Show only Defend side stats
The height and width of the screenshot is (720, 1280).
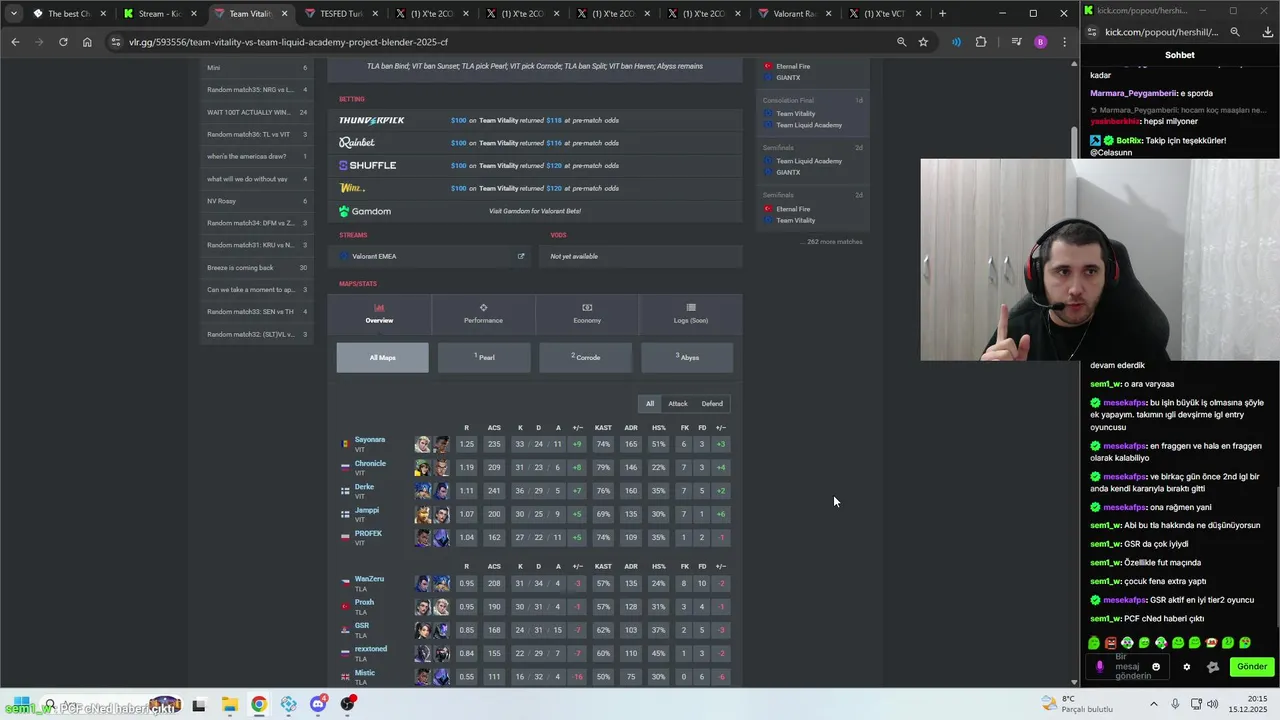click(x=712, y=404)
